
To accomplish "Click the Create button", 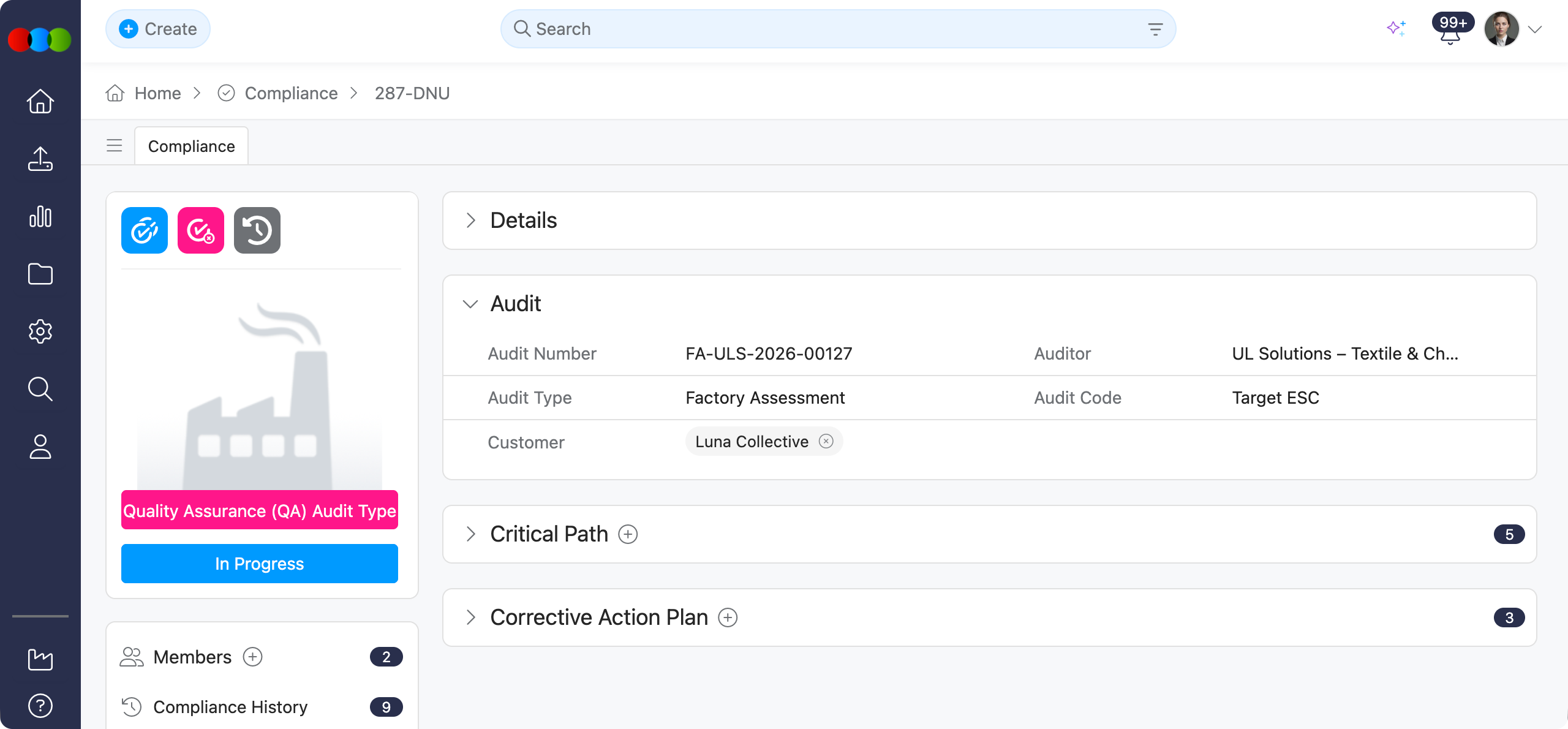I will pos(157,28).
